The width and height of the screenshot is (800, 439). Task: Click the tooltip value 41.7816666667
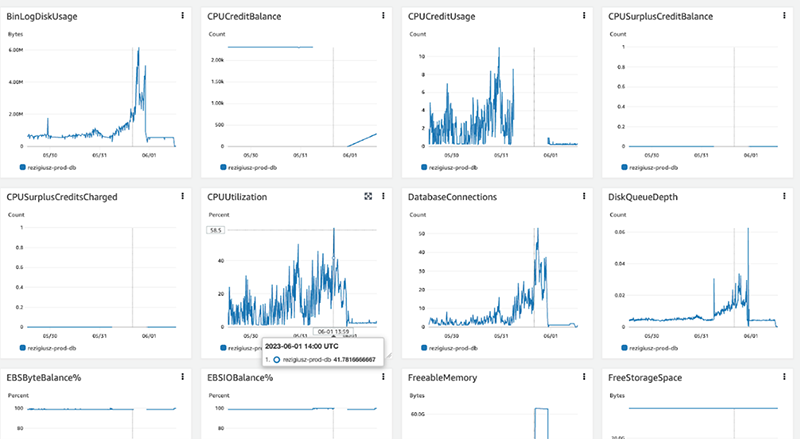pos(355,359)
